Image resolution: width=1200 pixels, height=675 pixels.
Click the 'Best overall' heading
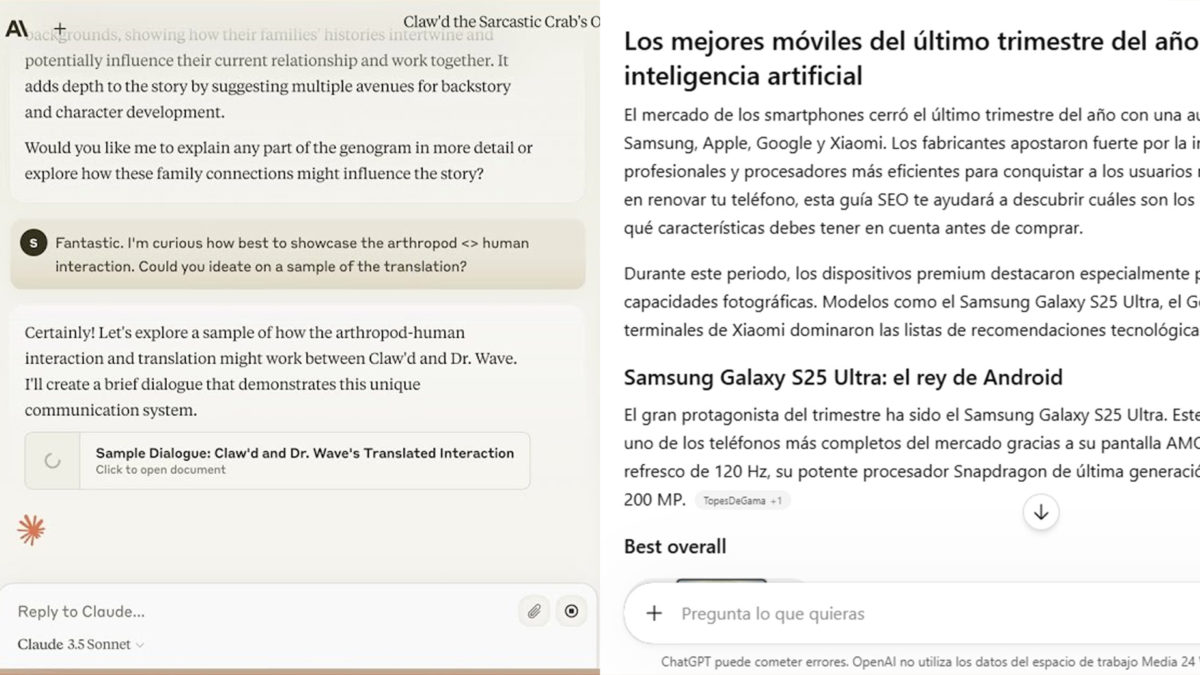[675, 546]
